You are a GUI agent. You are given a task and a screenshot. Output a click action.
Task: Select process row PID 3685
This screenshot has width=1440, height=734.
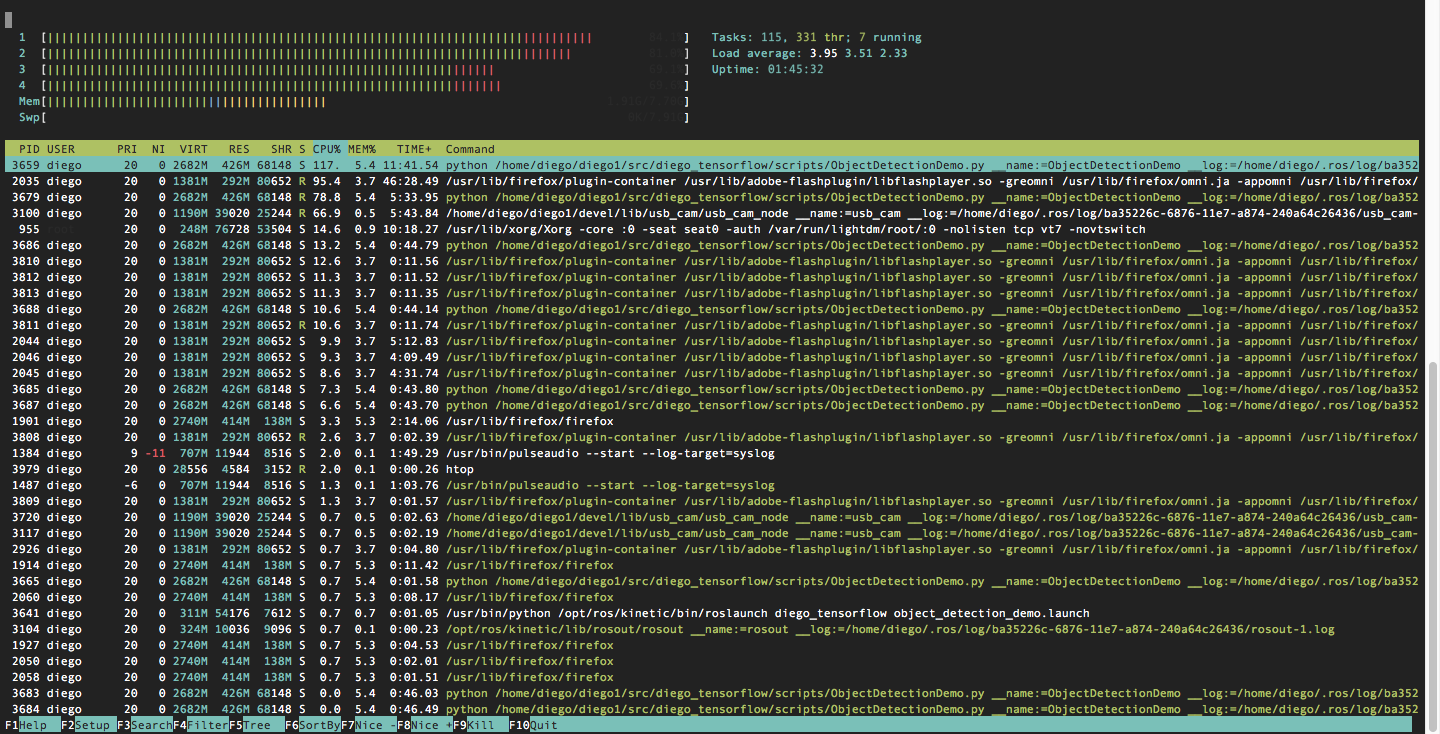pos(711,389)
